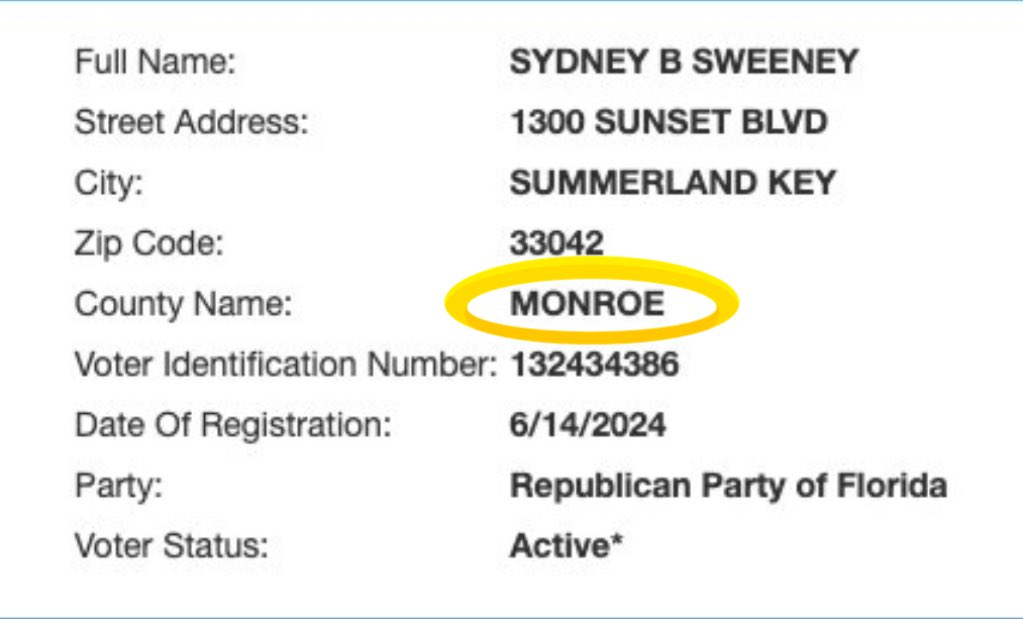
Task: Select Republican Party of Florida text
Action: 728,486
